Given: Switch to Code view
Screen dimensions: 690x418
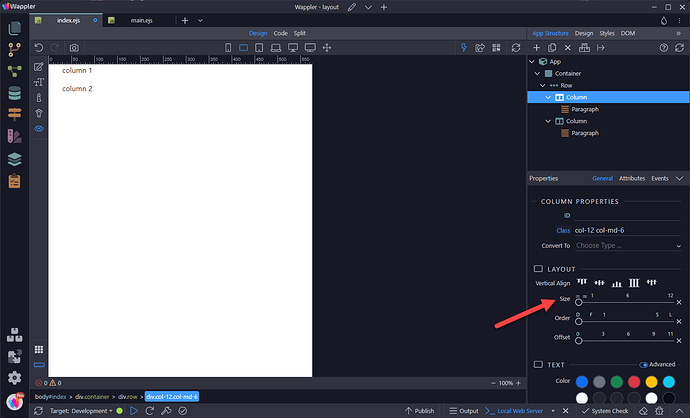Looking at the screenshot, I should pyautogui.click(x=280, y=33).
